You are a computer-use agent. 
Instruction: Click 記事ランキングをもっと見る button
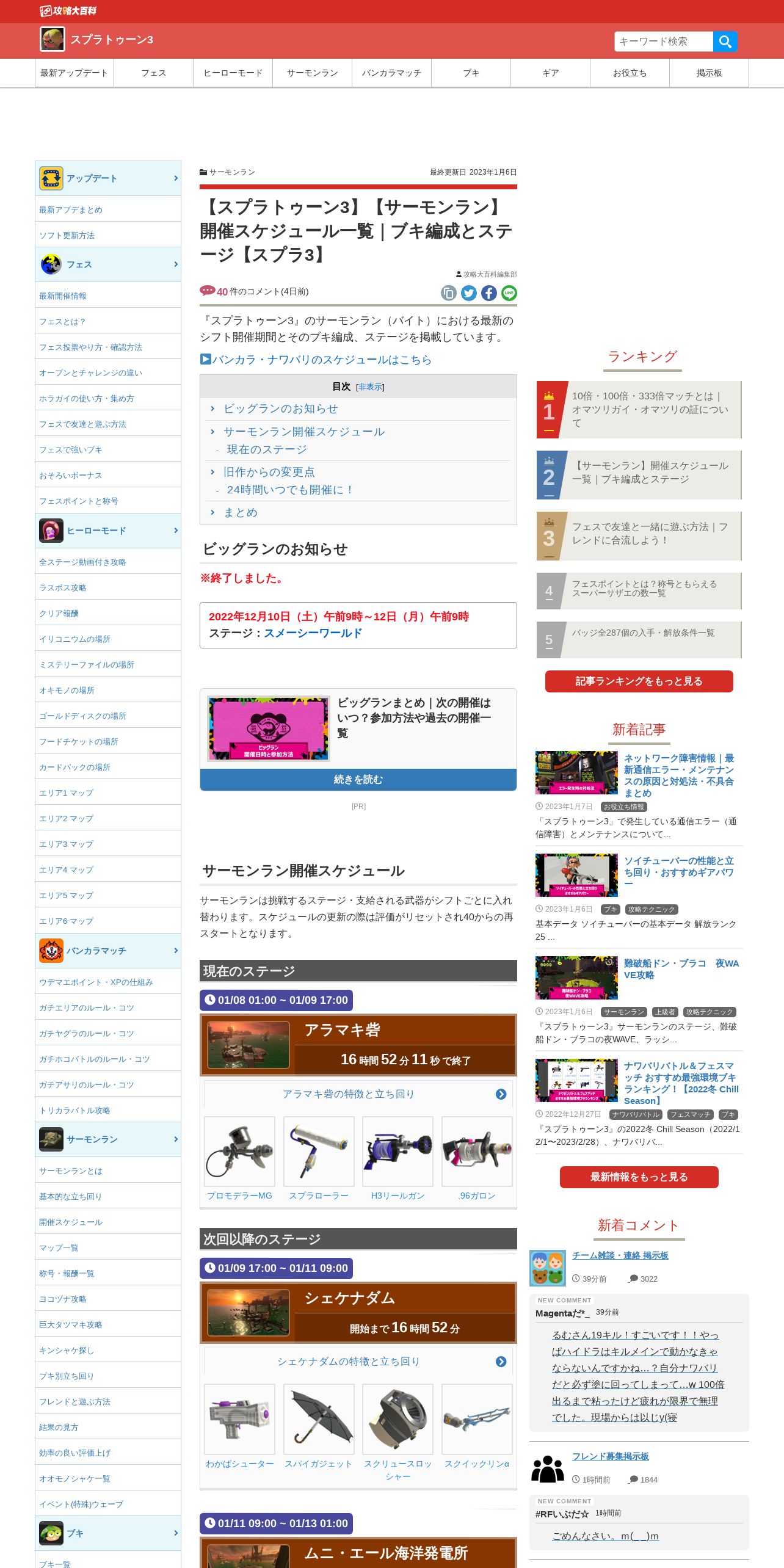pyautogui.click(x=639, y=681)
